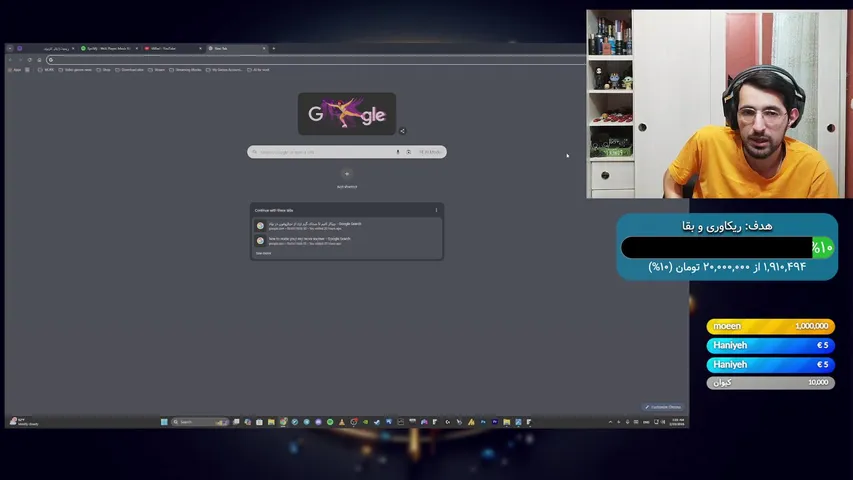Click the browser Back arrow
The width and height of the screenshot is (853, 480).
10,60
